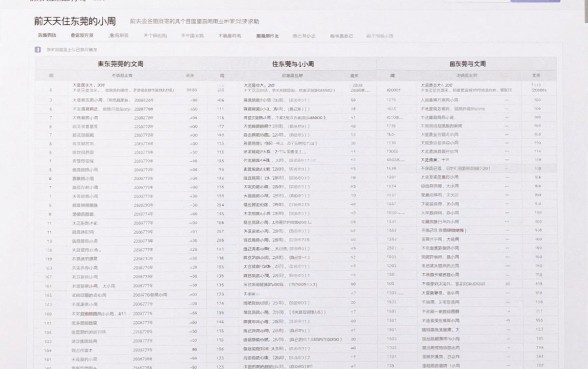Click the small square icon above the table
Image resolution: width=588 pixels, height=369 pixels.
click(38, 50)
